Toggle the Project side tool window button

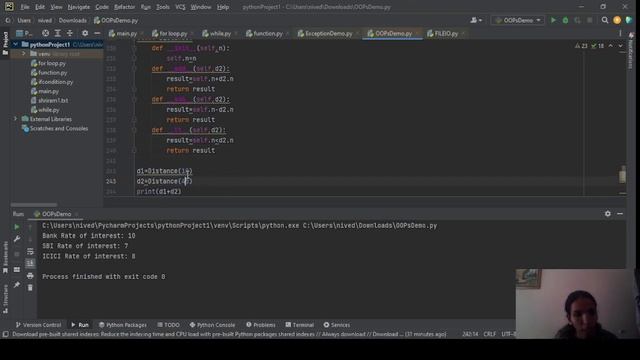coord(5,43)
